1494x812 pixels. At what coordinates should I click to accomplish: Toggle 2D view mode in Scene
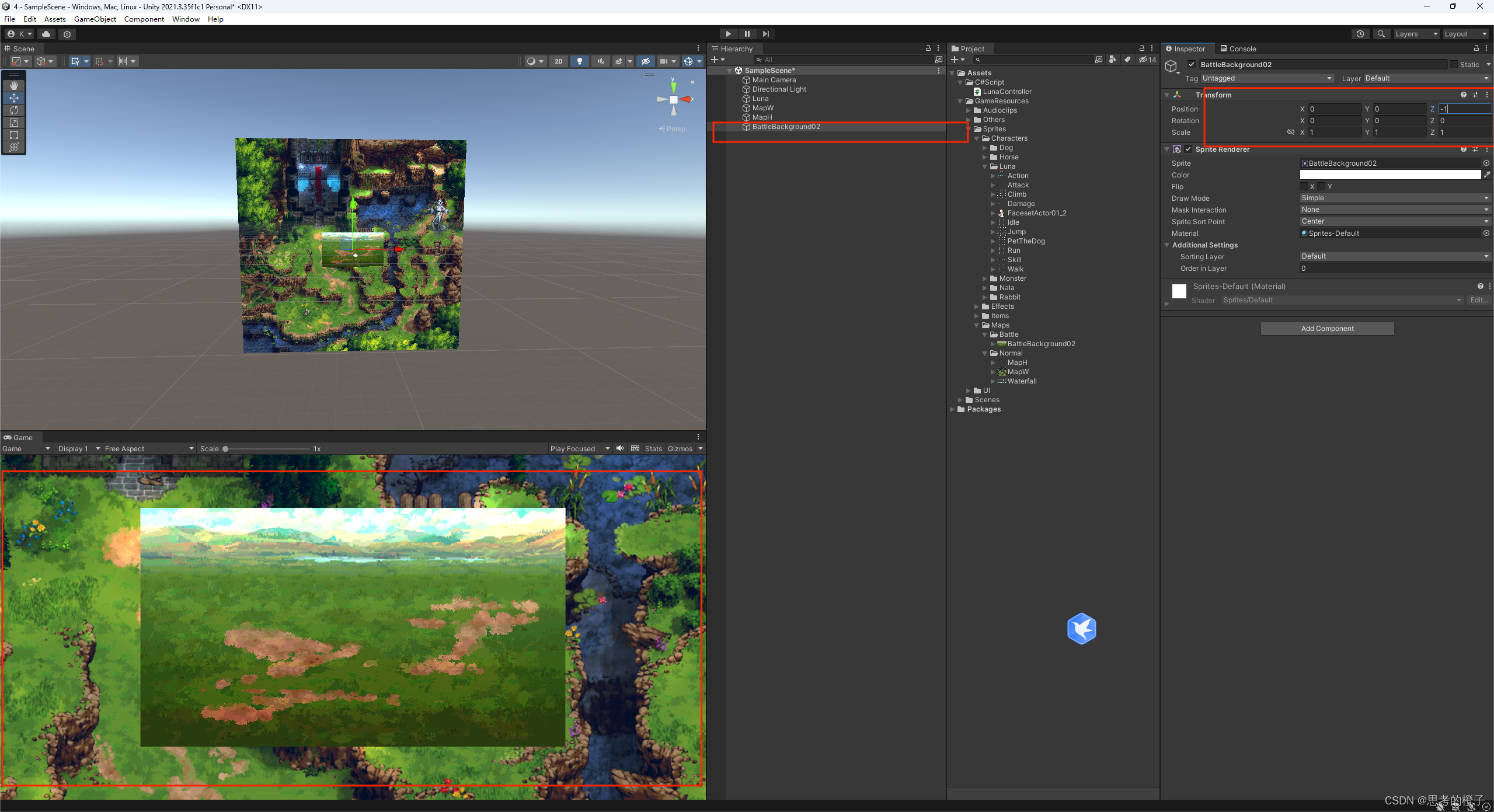click(558, 61)
